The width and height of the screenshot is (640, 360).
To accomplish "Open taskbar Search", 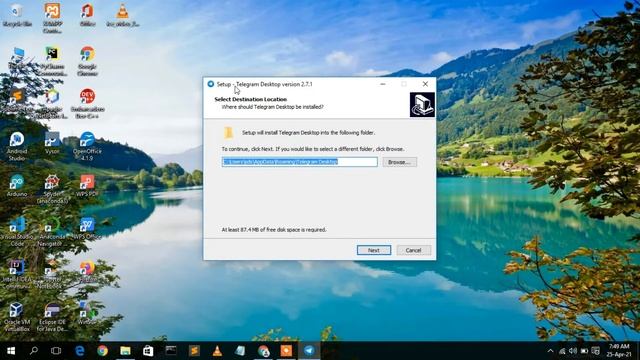I will (x=34, y=351).
